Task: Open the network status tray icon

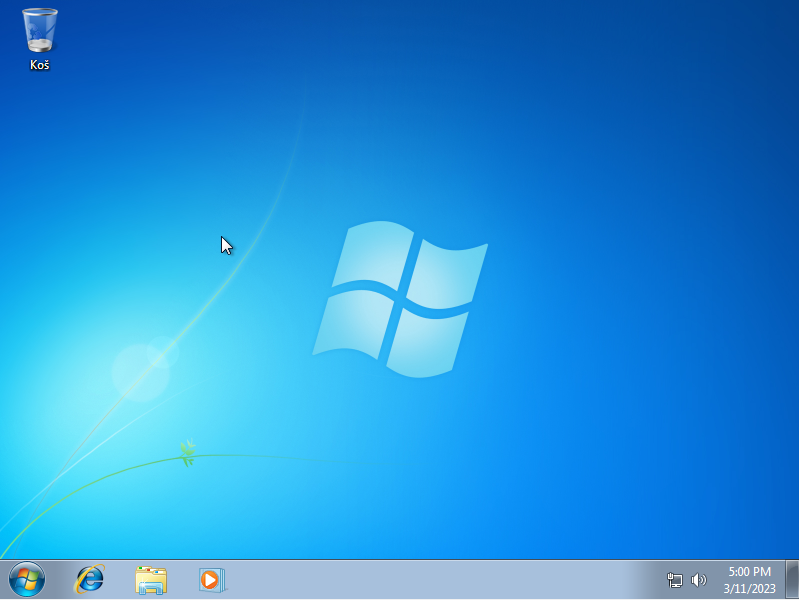Action: pyautogui.click(x=675, y=580)
